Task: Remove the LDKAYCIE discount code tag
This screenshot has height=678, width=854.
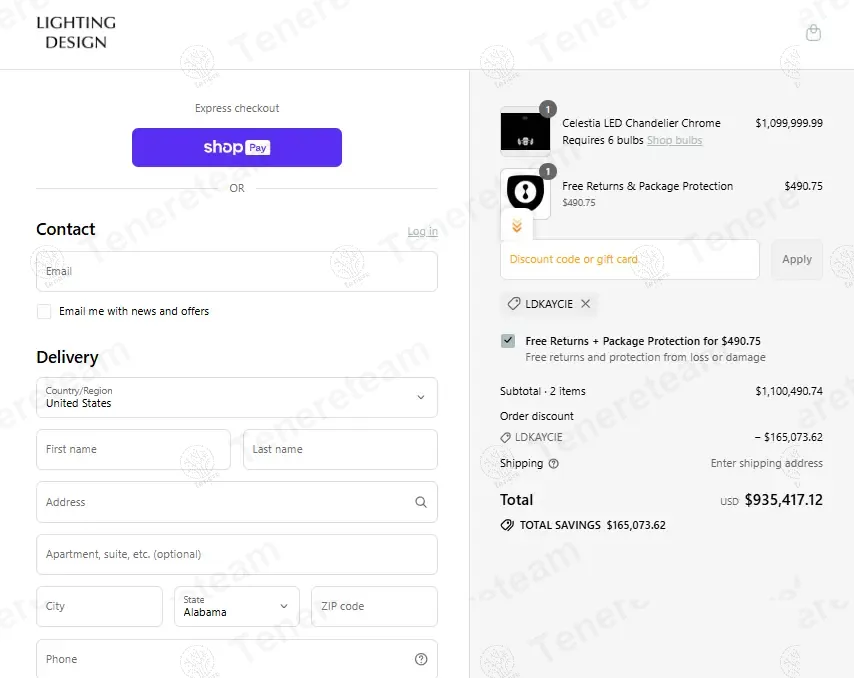Action: (x=586, y=304)
